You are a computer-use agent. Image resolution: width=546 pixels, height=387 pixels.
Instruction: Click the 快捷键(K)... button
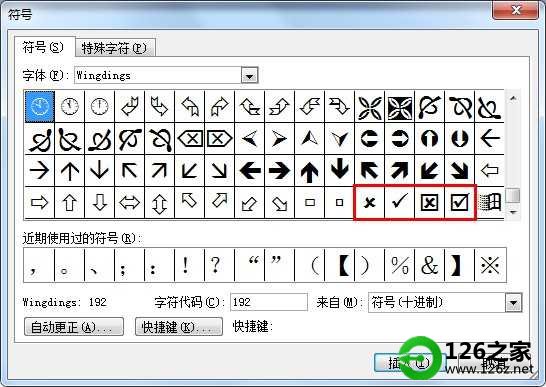(x=179, y=327)
